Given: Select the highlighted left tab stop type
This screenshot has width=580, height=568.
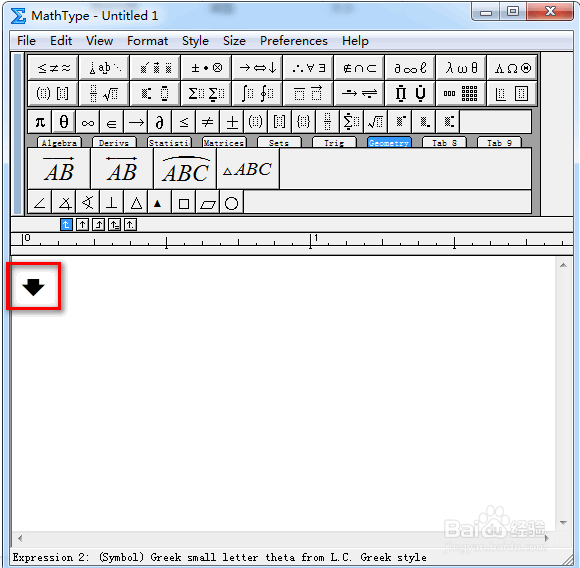Looking at the screenshot, I should [66, 224].
